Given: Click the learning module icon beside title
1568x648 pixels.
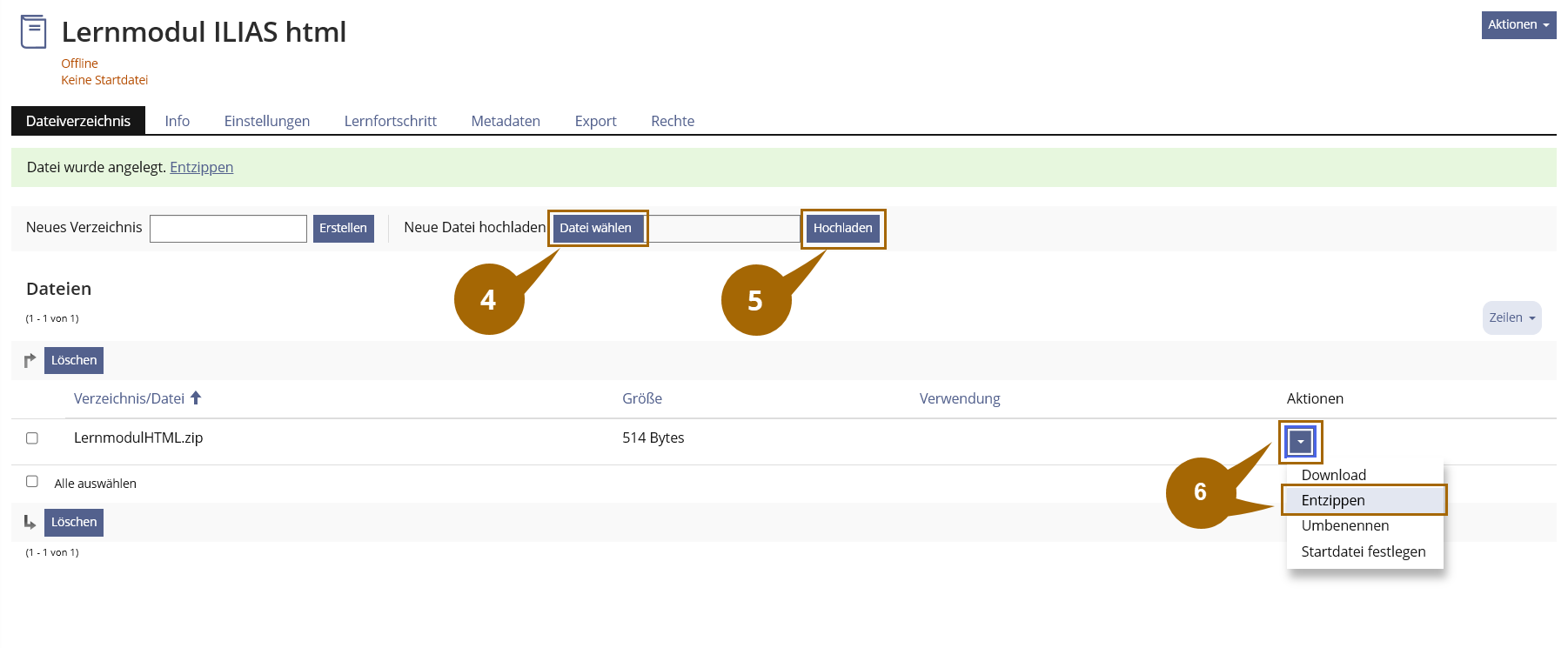Looking at the screenshot, I should tap(33, 31).
